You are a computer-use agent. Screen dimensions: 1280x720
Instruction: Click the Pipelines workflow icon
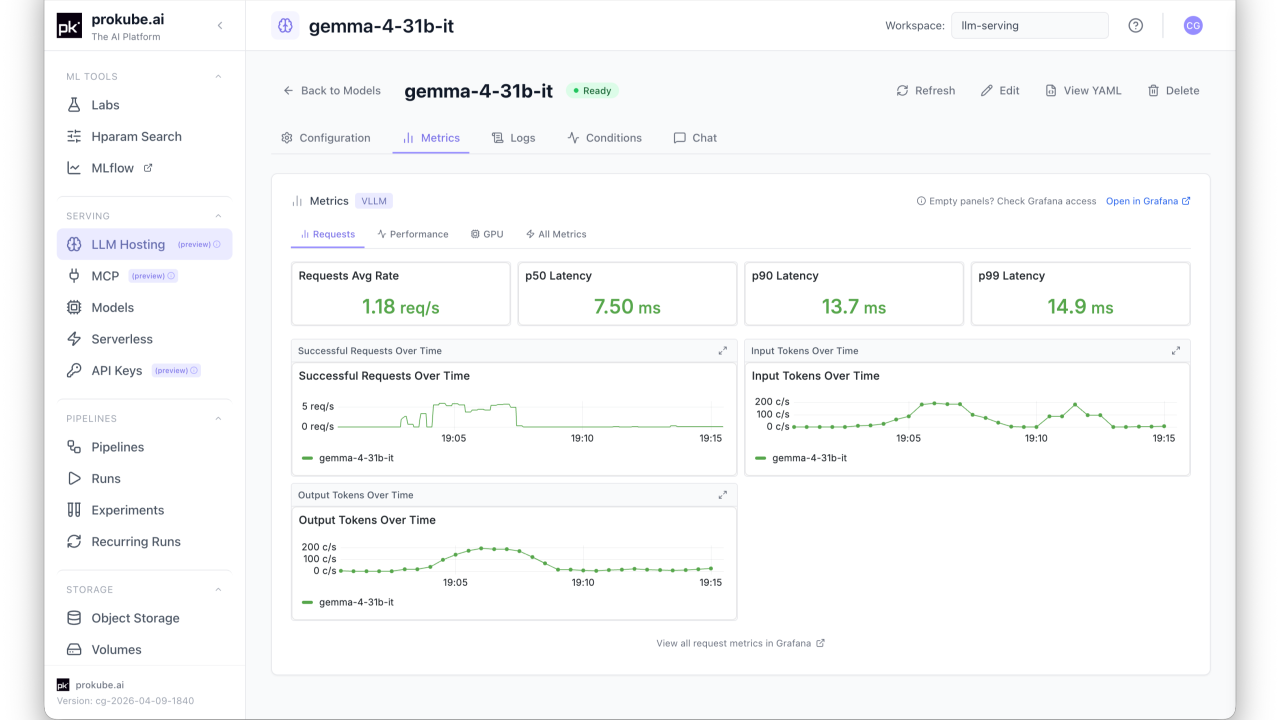pyautogui.click(x=74, y=447)
